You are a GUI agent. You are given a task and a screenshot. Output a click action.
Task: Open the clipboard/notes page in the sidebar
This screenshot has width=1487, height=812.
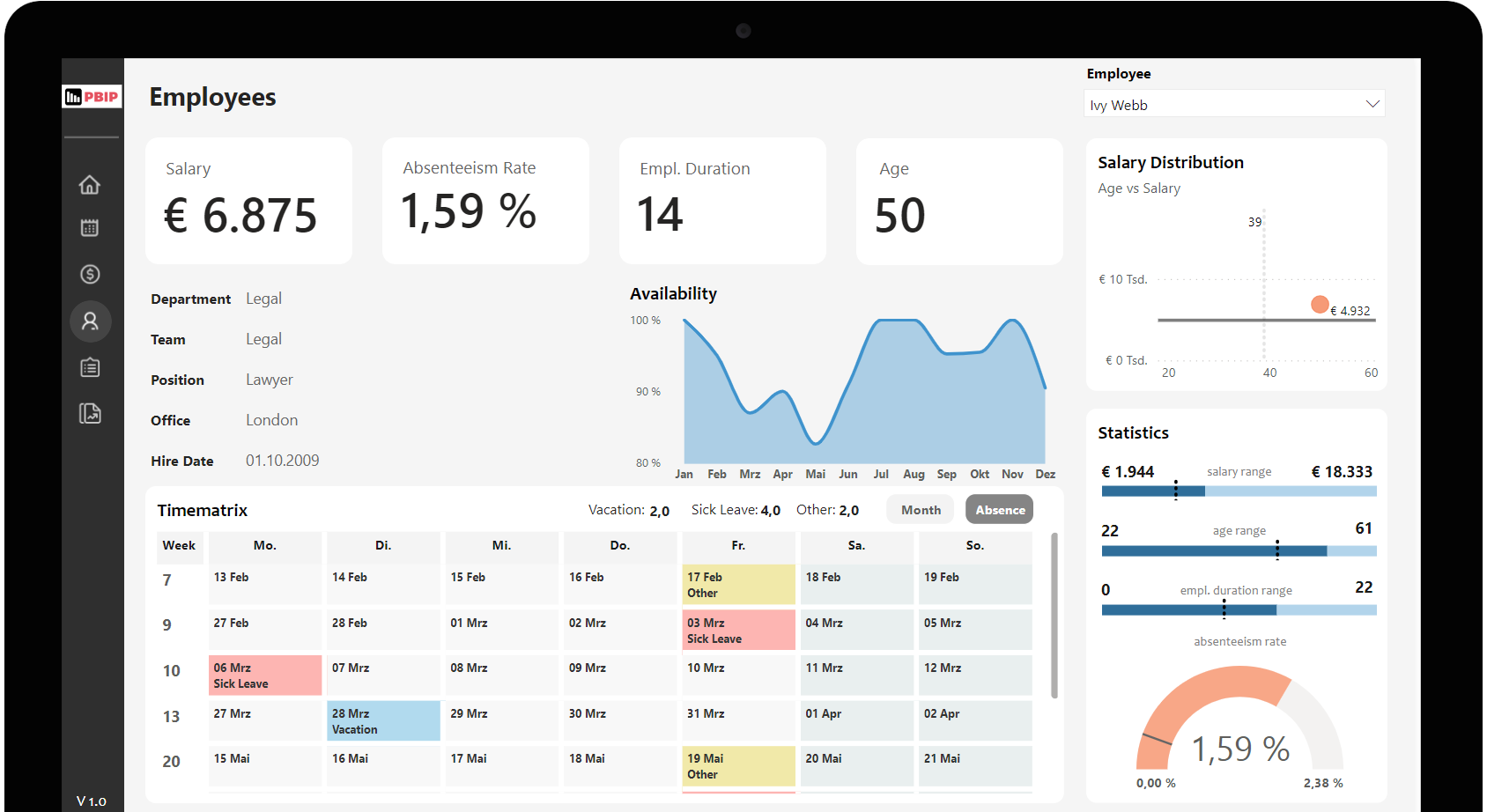point(89,367)
